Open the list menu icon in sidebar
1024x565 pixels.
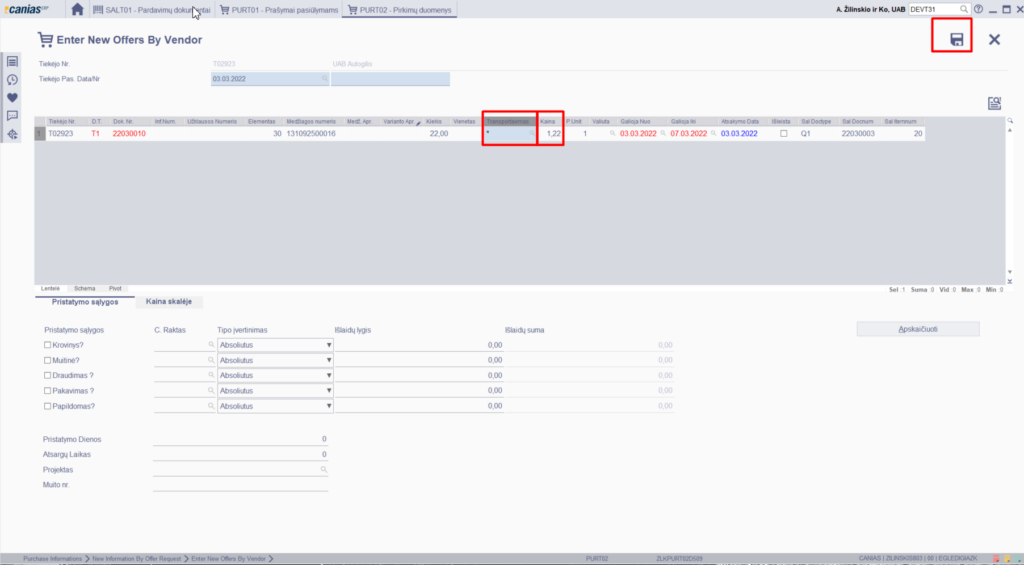(x=12, y=62)
